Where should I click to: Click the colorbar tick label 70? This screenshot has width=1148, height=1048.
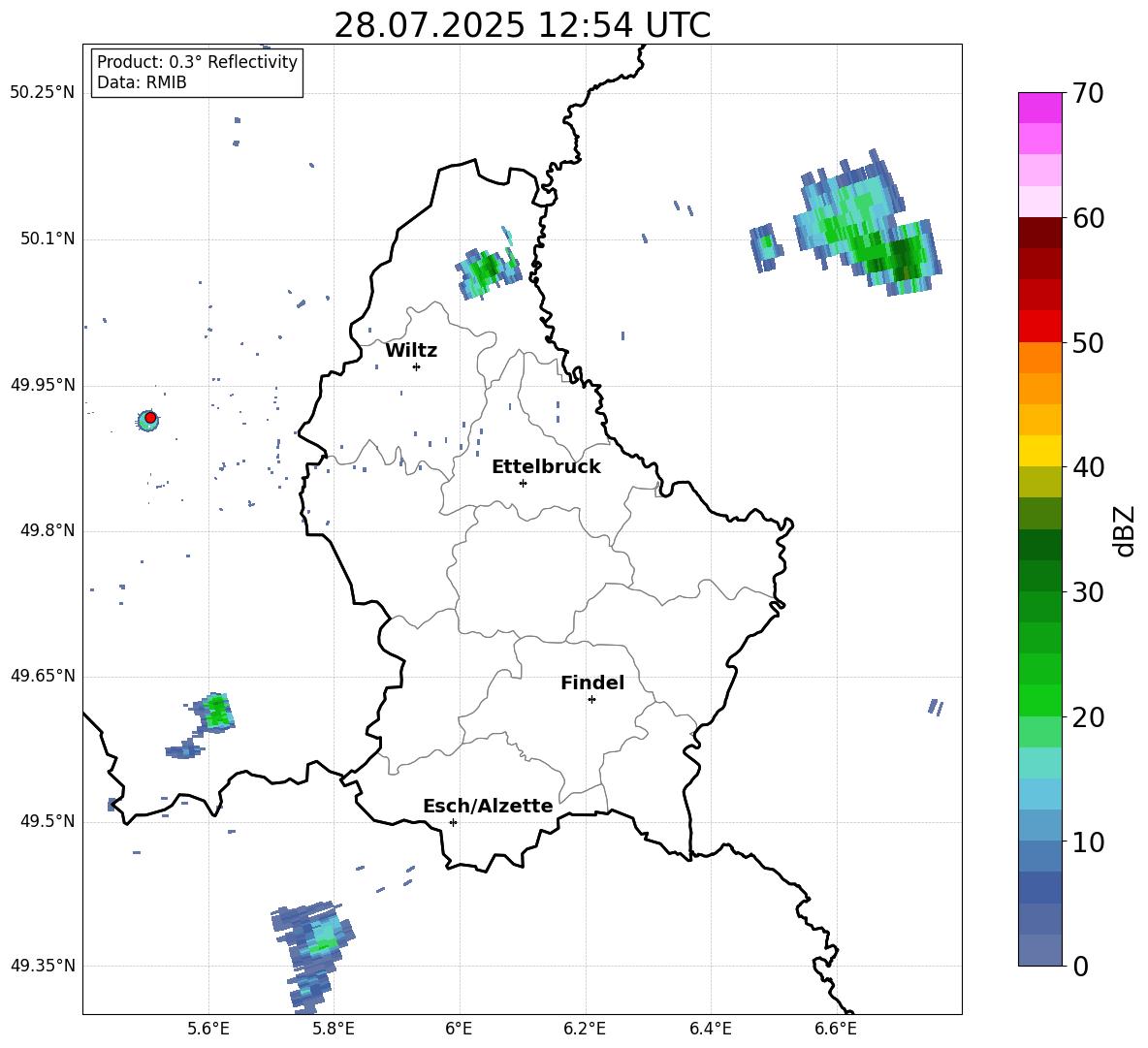point(1088,94)
